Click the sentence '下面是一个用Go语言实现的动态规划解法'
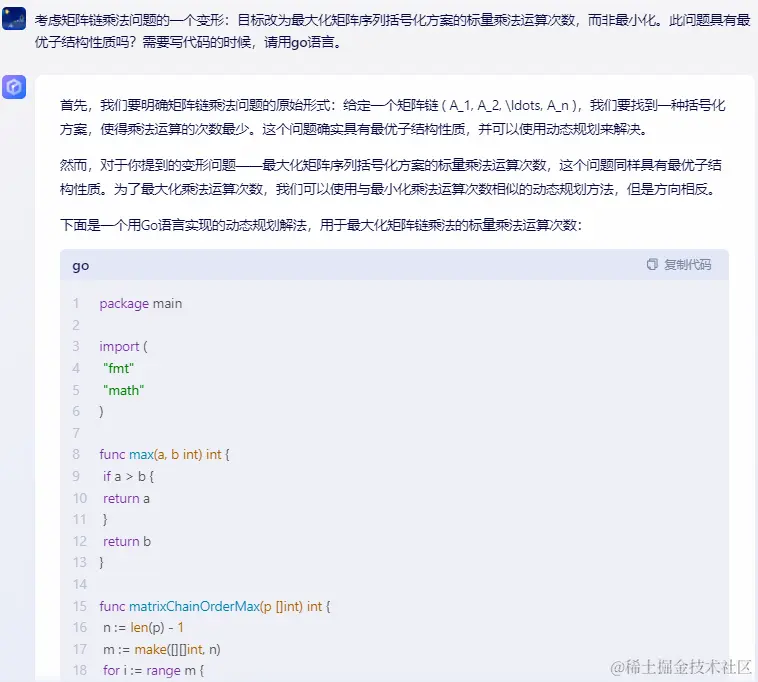The height and width of the screenshot is (682, 758). (x=321, y=225)
